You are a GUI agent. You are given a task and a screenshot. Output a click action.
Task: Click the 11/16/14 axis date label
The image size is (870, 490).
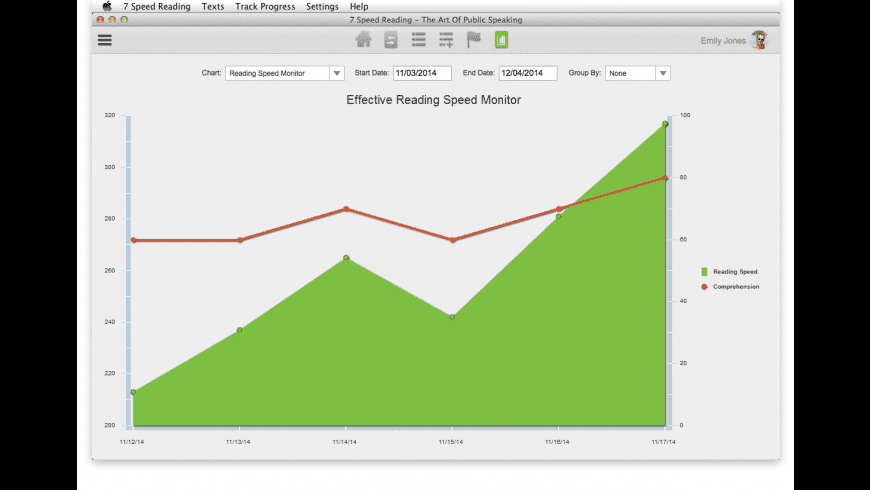(x=557, y=442)
